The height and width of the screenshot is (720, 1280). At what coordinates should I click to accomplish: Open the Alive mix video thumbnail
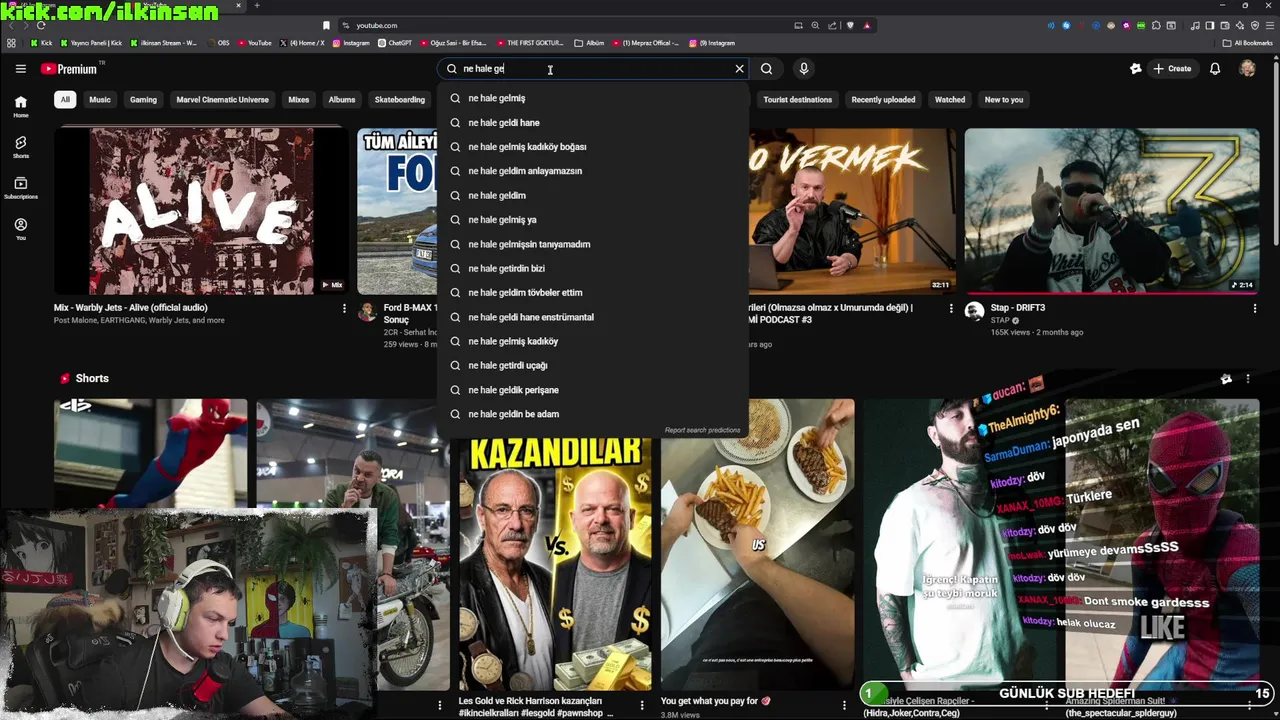pos(201,211)
